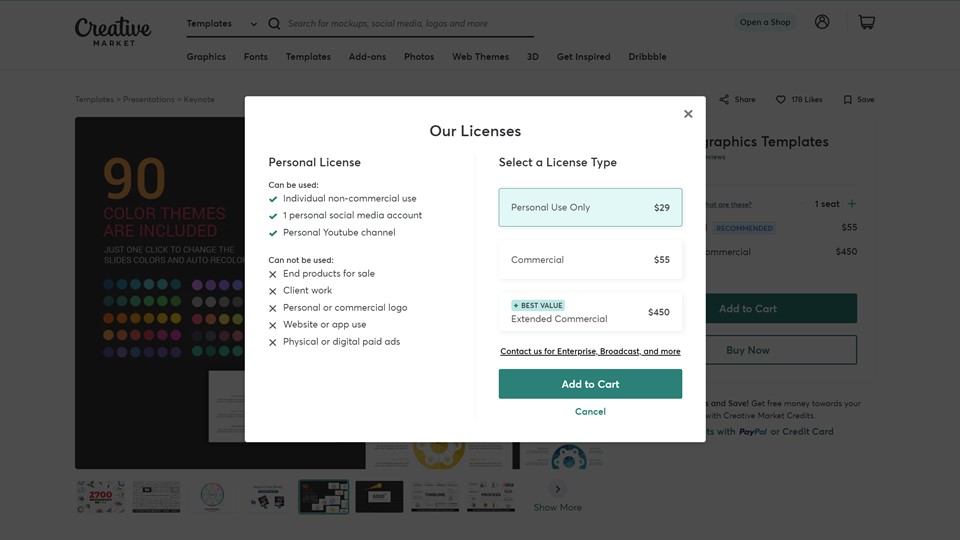Like the product with heart icon
Screen dimensions: 960x540
tap(782, 100)
